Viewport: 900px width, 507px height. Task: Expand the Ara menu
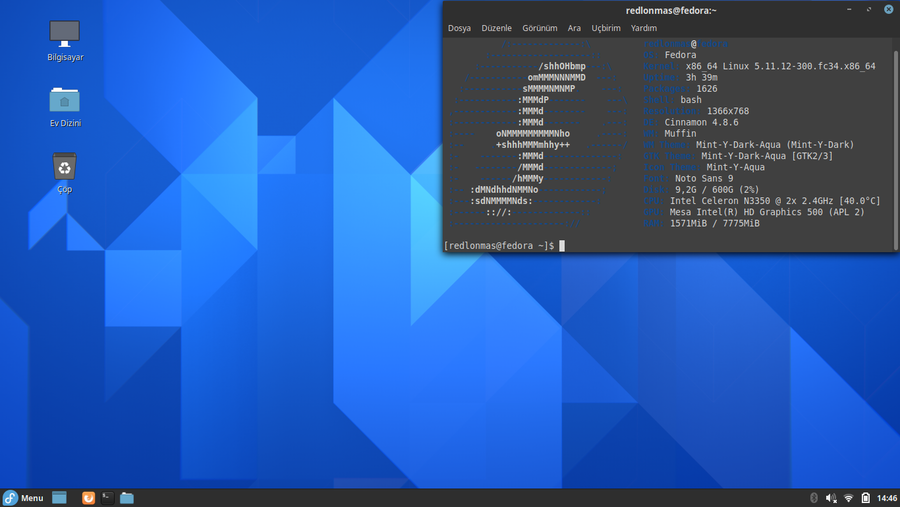pos(574,28)
